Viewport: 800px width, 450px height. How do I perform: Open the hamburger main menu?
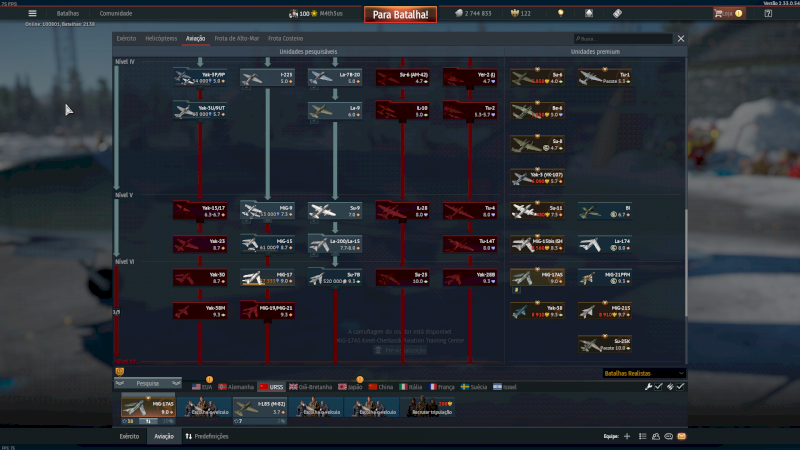pos(32,13)
